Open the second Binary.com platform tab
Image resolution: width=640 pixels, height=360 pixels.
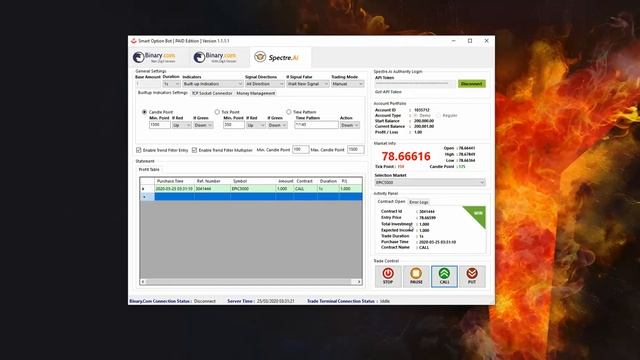[x=215, y=58]
